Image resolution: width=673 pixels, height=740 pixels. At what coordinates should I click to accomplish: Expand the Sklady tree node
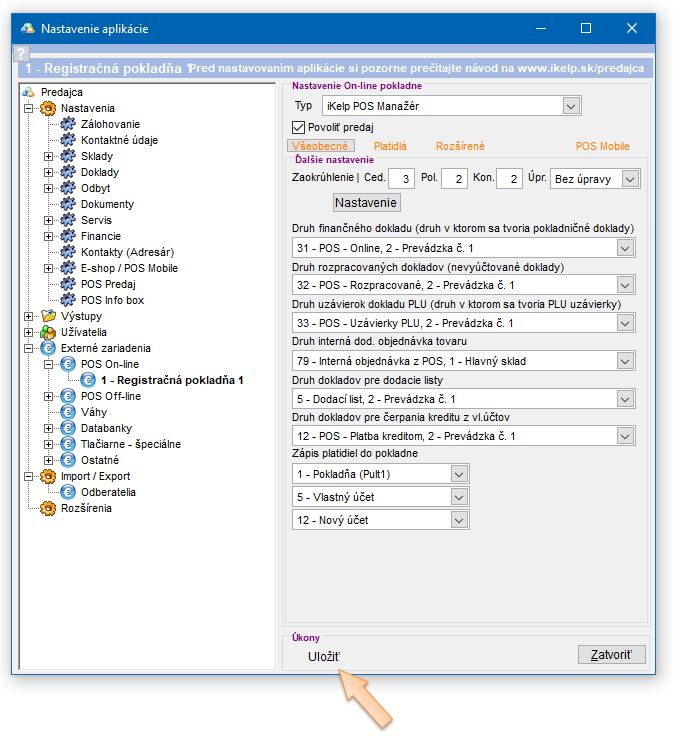click(x=48, y=156)
